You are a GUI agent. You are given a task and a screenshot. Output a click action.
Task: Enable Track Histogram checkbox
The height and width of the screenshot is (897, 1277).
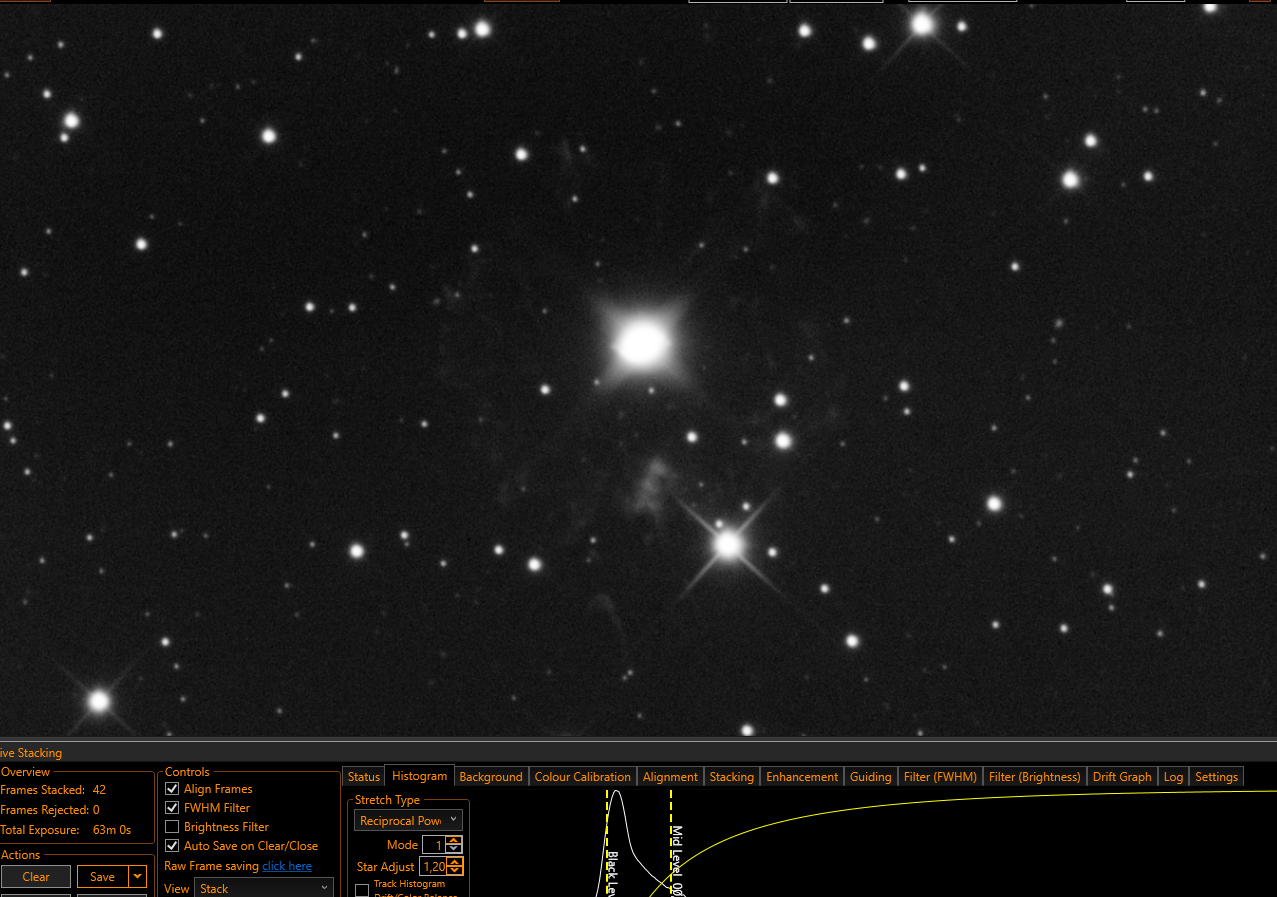coord(362,890)
